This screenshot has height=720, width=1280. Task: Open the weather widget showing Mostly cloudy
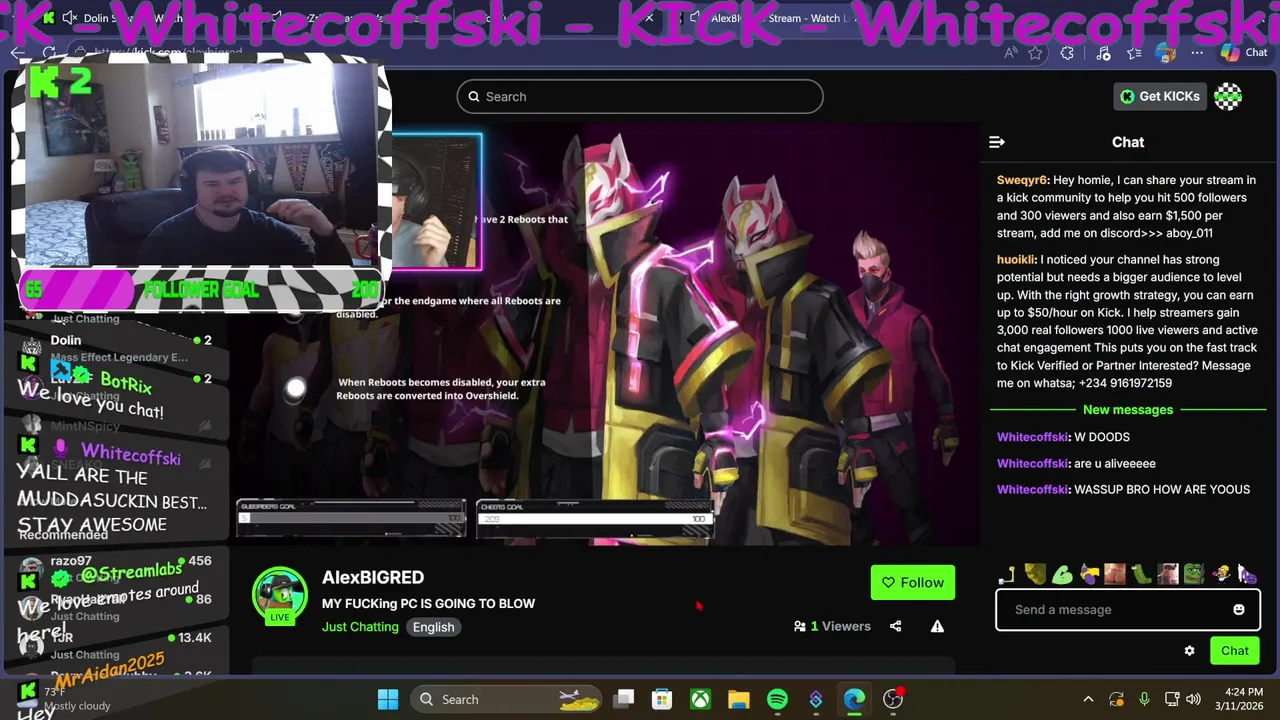coord(65,699)
